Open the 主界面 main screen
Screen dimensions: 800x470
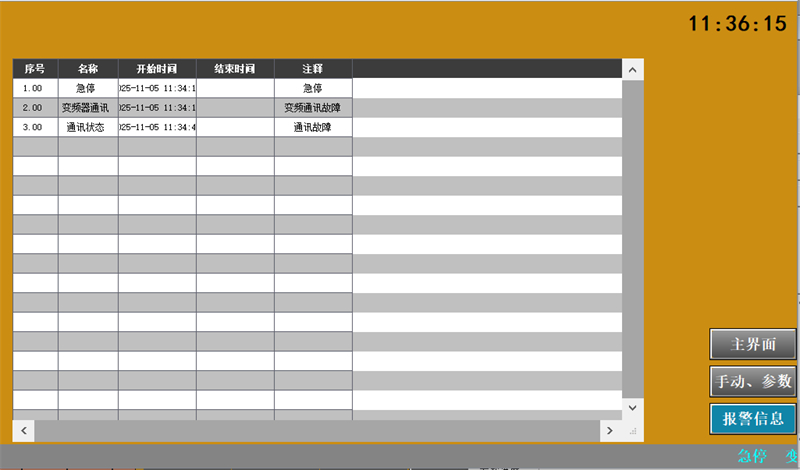tap(753, 344)
